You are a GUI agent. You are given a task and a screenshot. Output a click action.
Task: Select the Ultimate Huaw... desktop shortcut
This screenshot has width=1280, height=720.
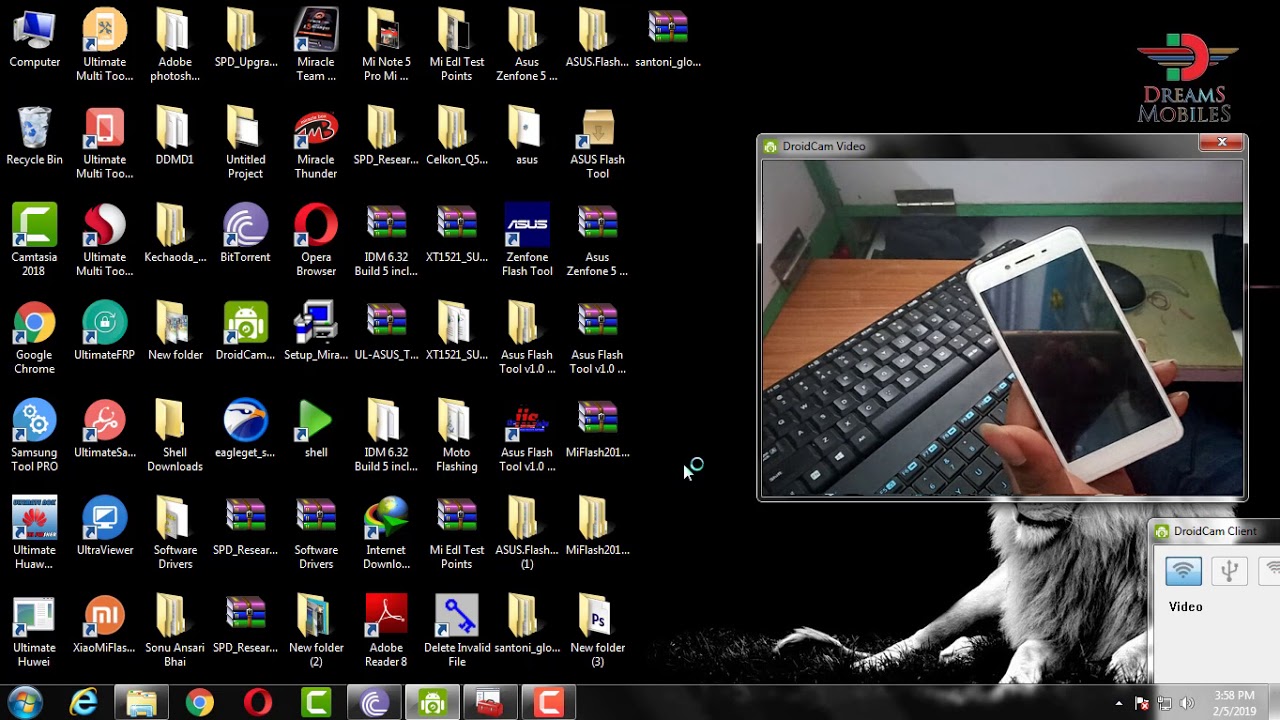click(34, 533)
